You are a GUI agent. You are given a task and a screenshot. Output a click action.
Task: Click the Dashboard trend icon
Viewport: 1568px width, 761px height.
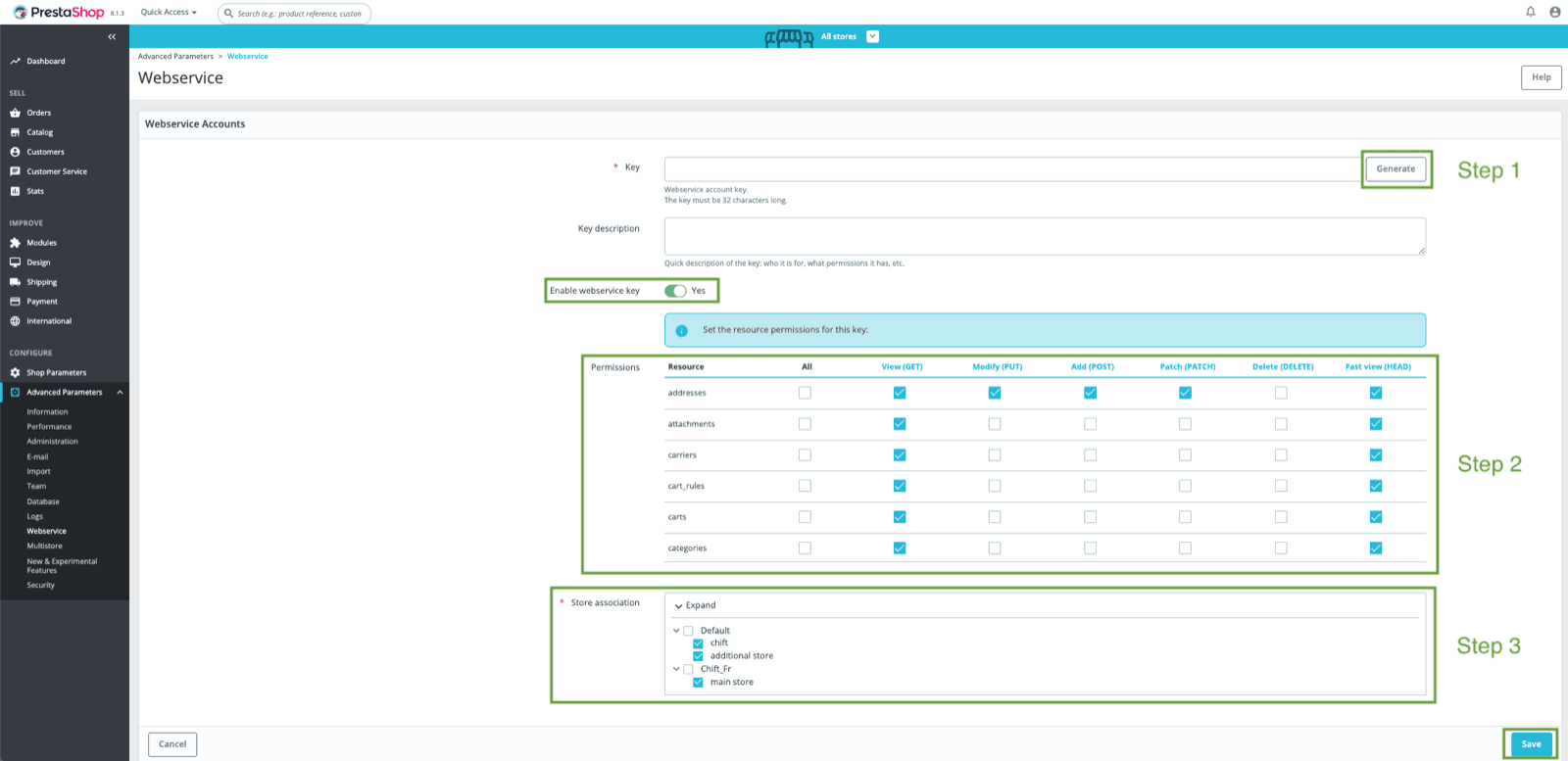[x=15, y=61]
